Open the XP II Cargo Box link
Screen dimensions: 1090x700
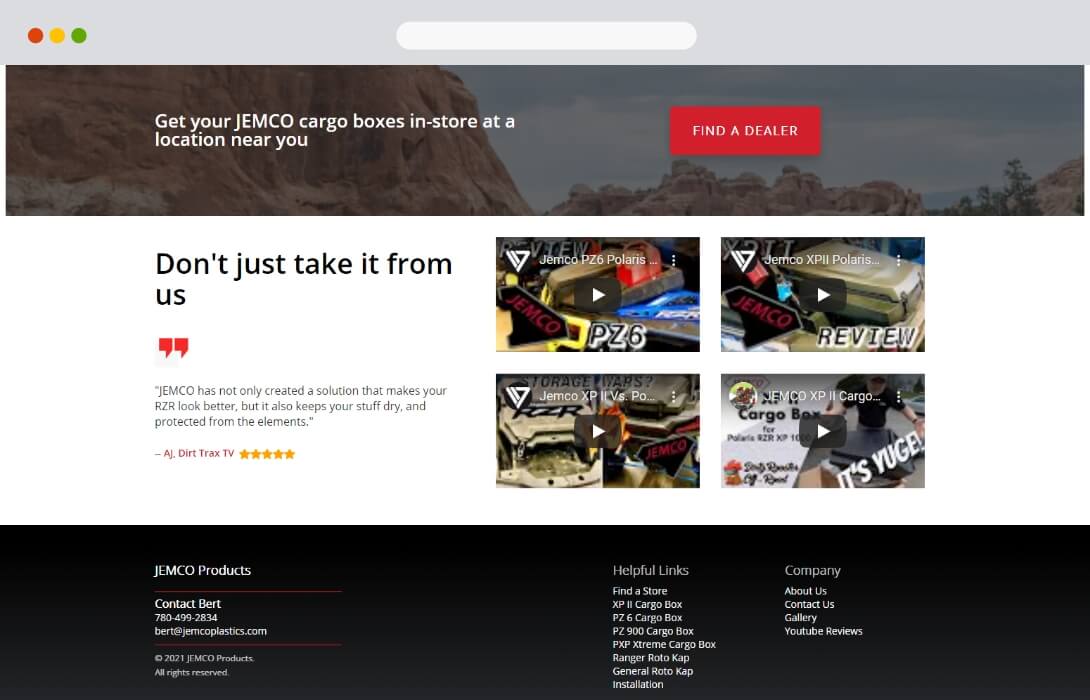pyautogui.click(x=647, y=604)
